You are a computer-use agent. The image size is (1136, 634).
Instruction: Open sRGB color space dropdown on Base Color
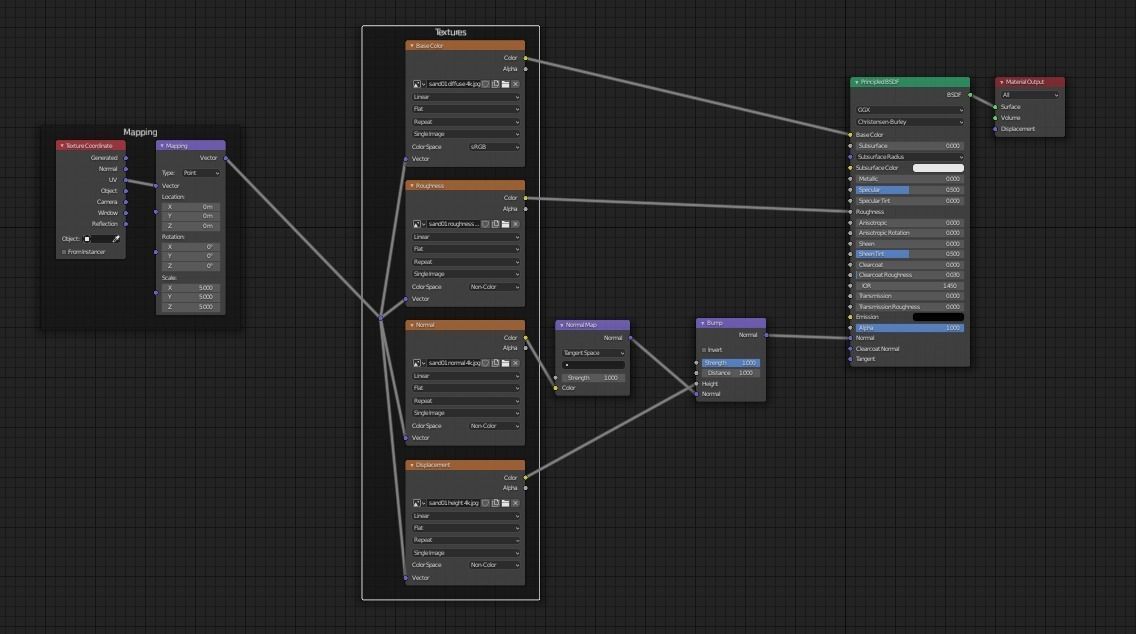(494, 147)
